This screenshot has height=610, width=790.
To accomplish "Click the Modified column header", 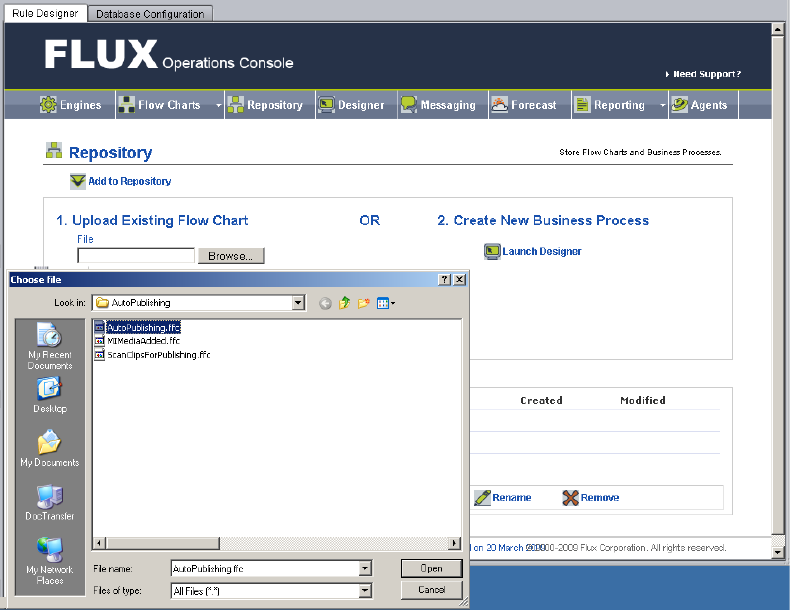I will (x=643, y=400).
